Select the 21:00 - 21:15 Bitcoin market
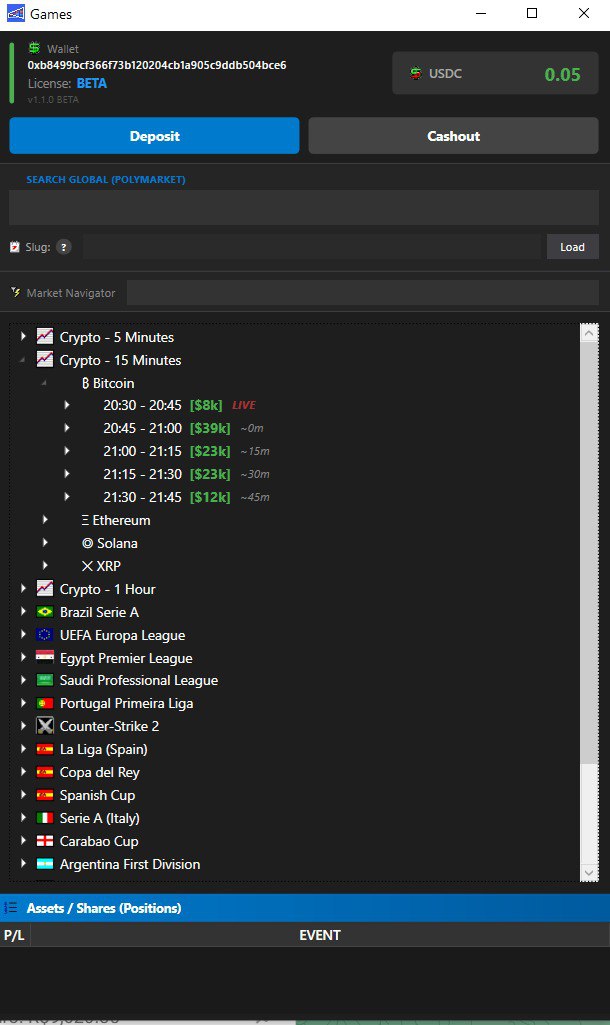610x1025 pixels. [x=142, y=451]
